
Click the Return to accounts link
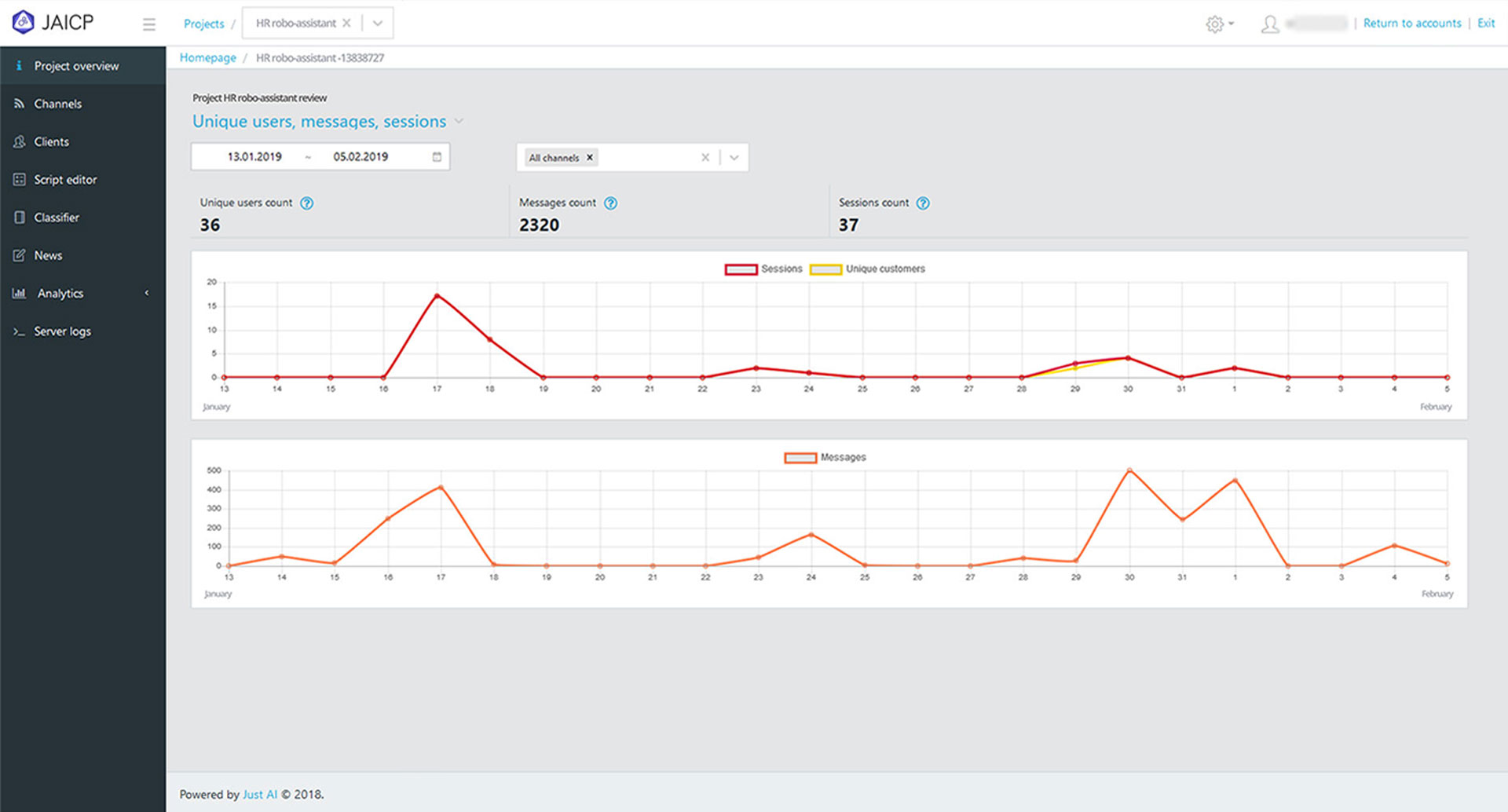point(1411,23)
